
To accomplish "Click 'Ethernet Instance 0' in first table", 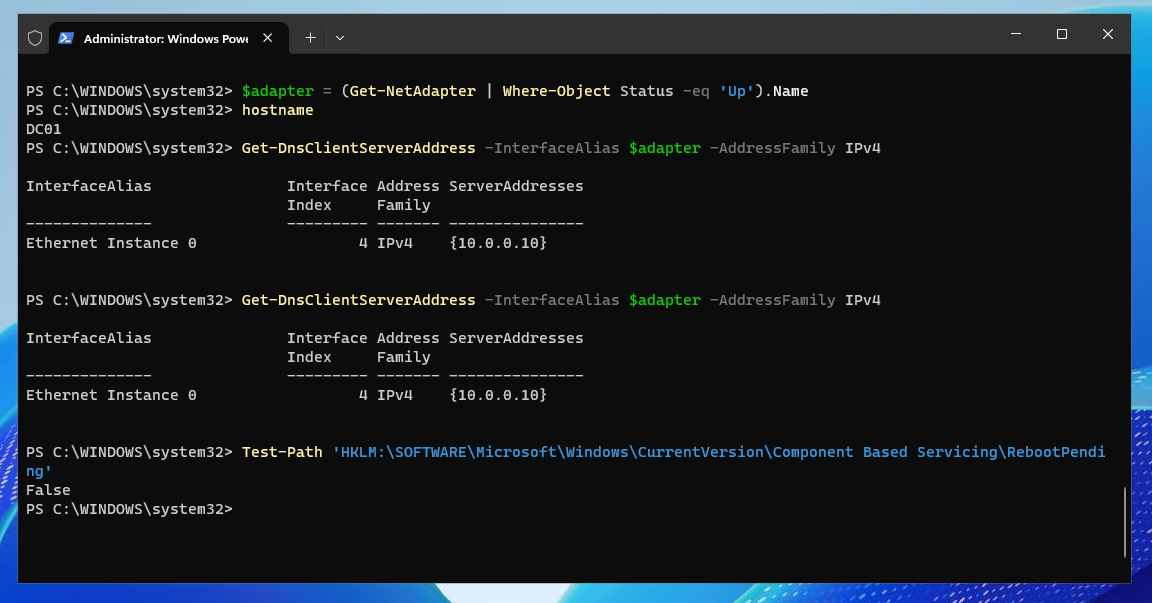I will (x=111, y=243).
